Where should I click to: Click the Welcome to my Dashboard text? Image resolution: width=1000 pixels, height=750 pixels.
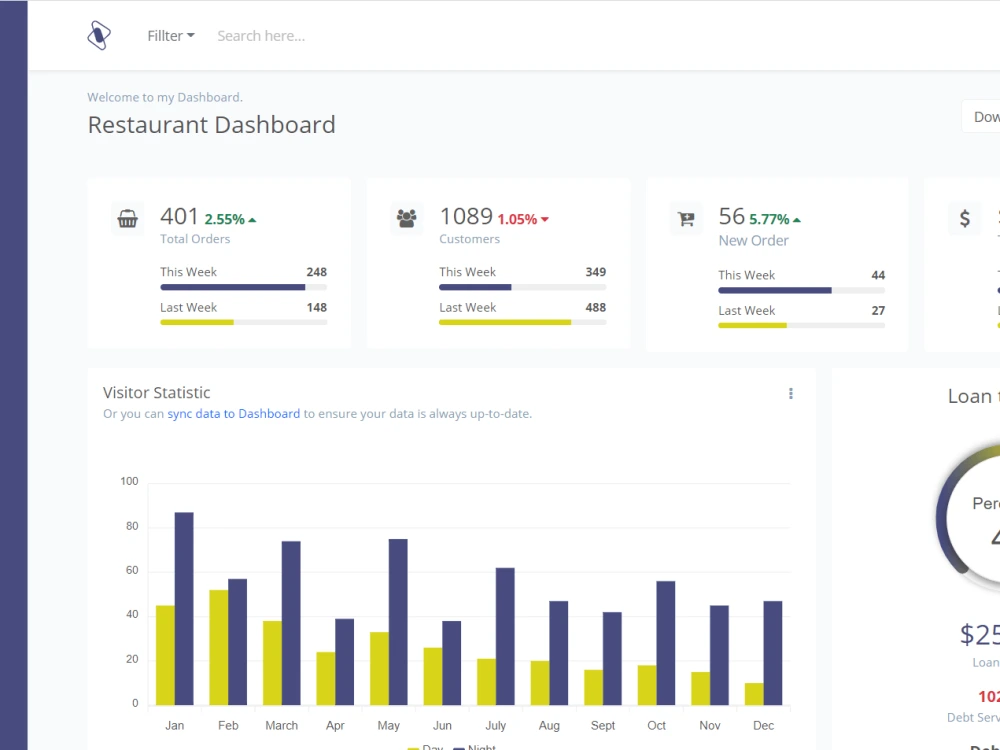coord(165,98)
